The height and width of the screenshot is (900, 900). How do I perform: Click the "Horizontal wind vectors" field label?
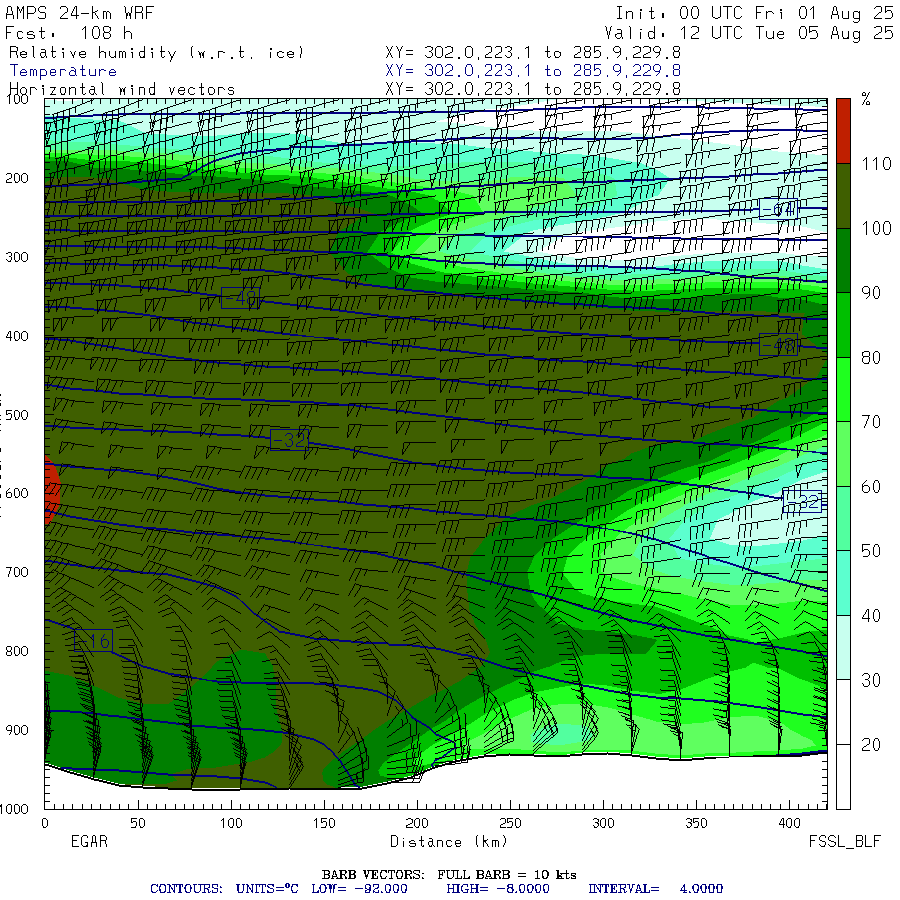point(122,90)
